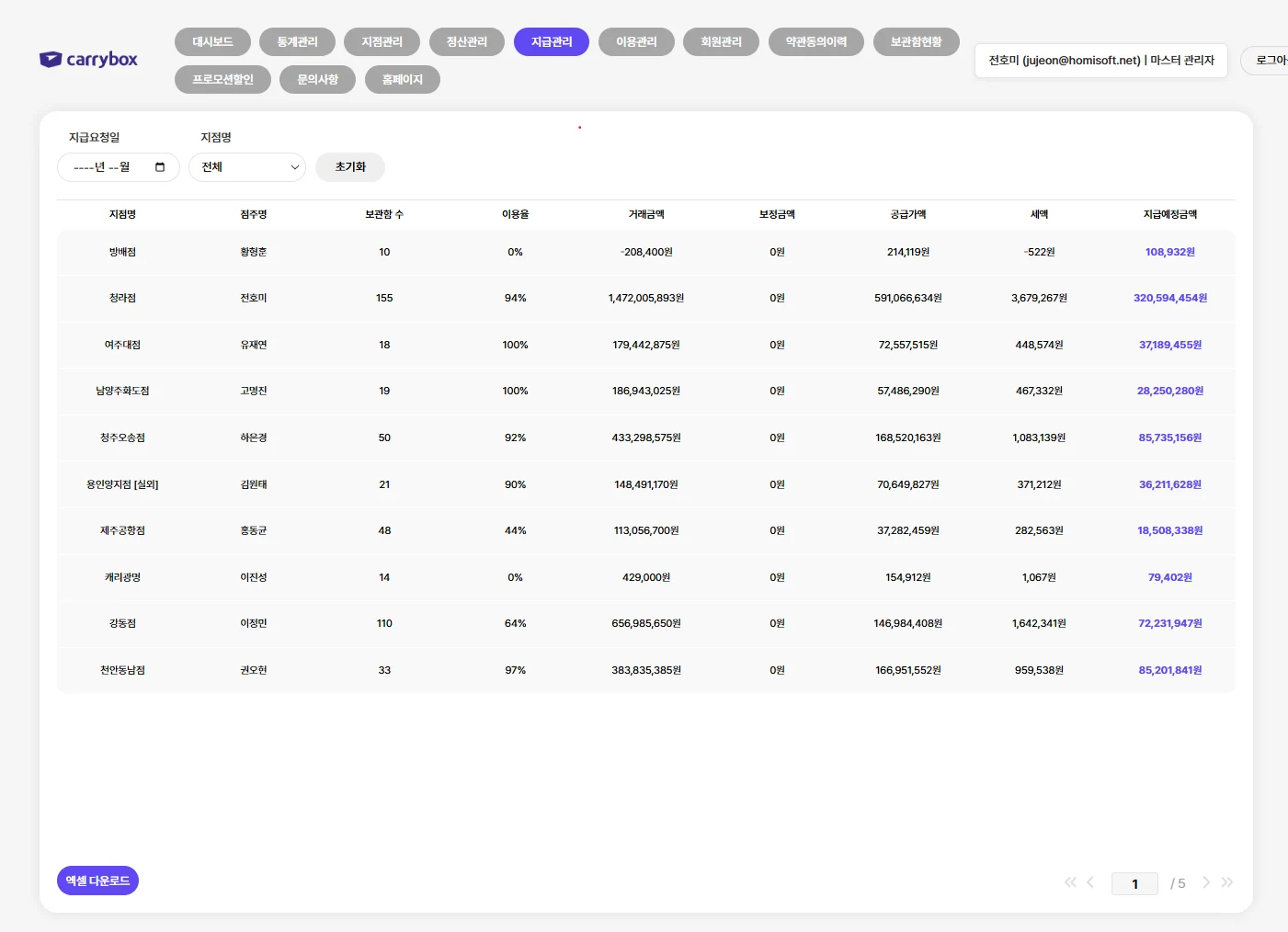The width and height of the screenshot is (1288, 932).
Task: Open payout amount 18,508,338원 for 제주공항점
Action: (1170, 530)
